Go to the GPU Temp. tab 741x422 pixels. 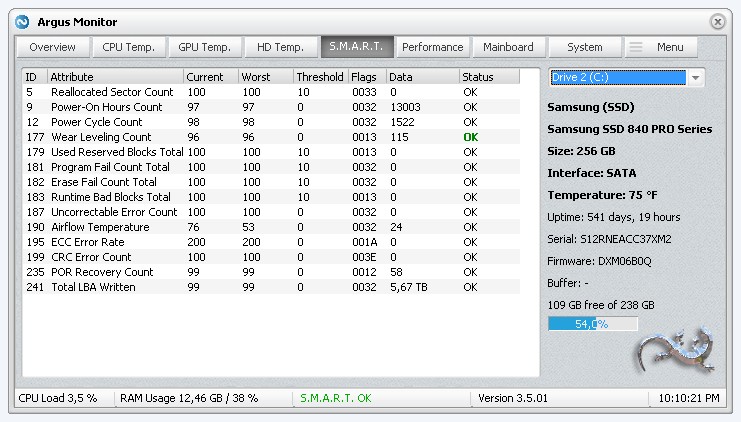(205, 47)
